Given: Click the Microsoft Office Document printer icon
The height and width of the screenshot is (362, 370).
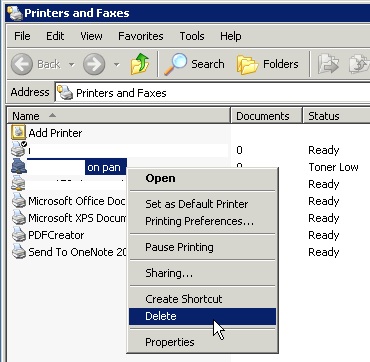Looking at the screenshot, I should coord(19,201).
